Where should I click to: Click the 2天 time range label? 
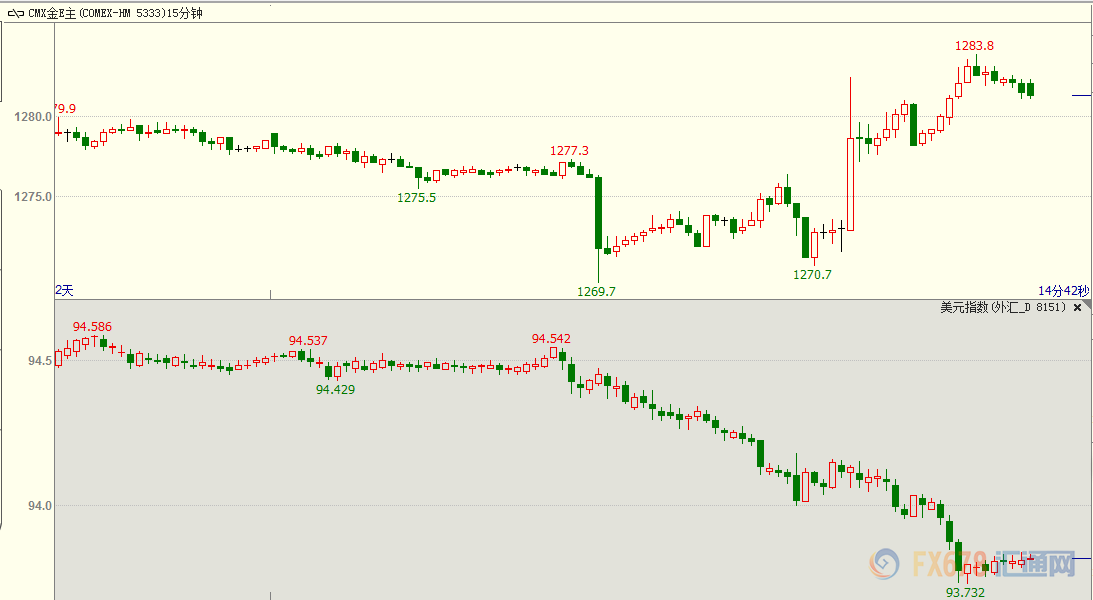[x=64, y=290]
